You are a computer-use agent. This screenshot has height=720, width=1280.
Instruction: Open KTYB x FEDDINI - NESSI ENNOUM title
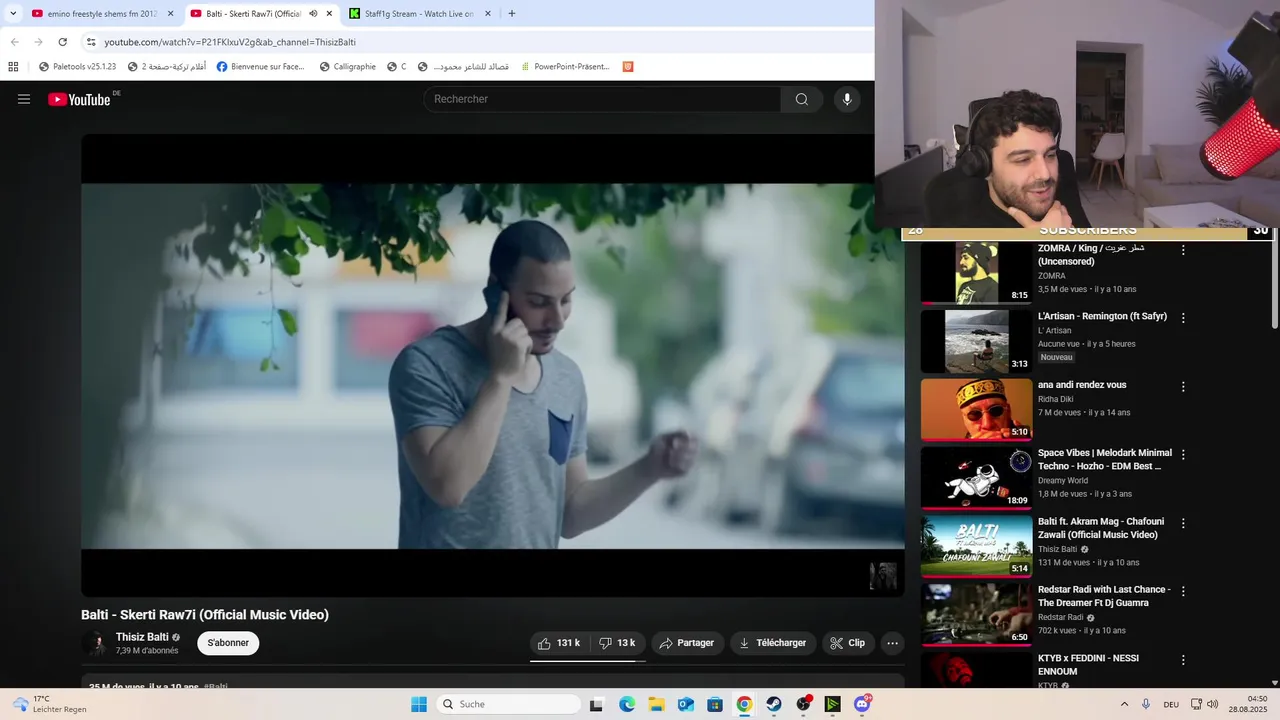coord(1088,665)
